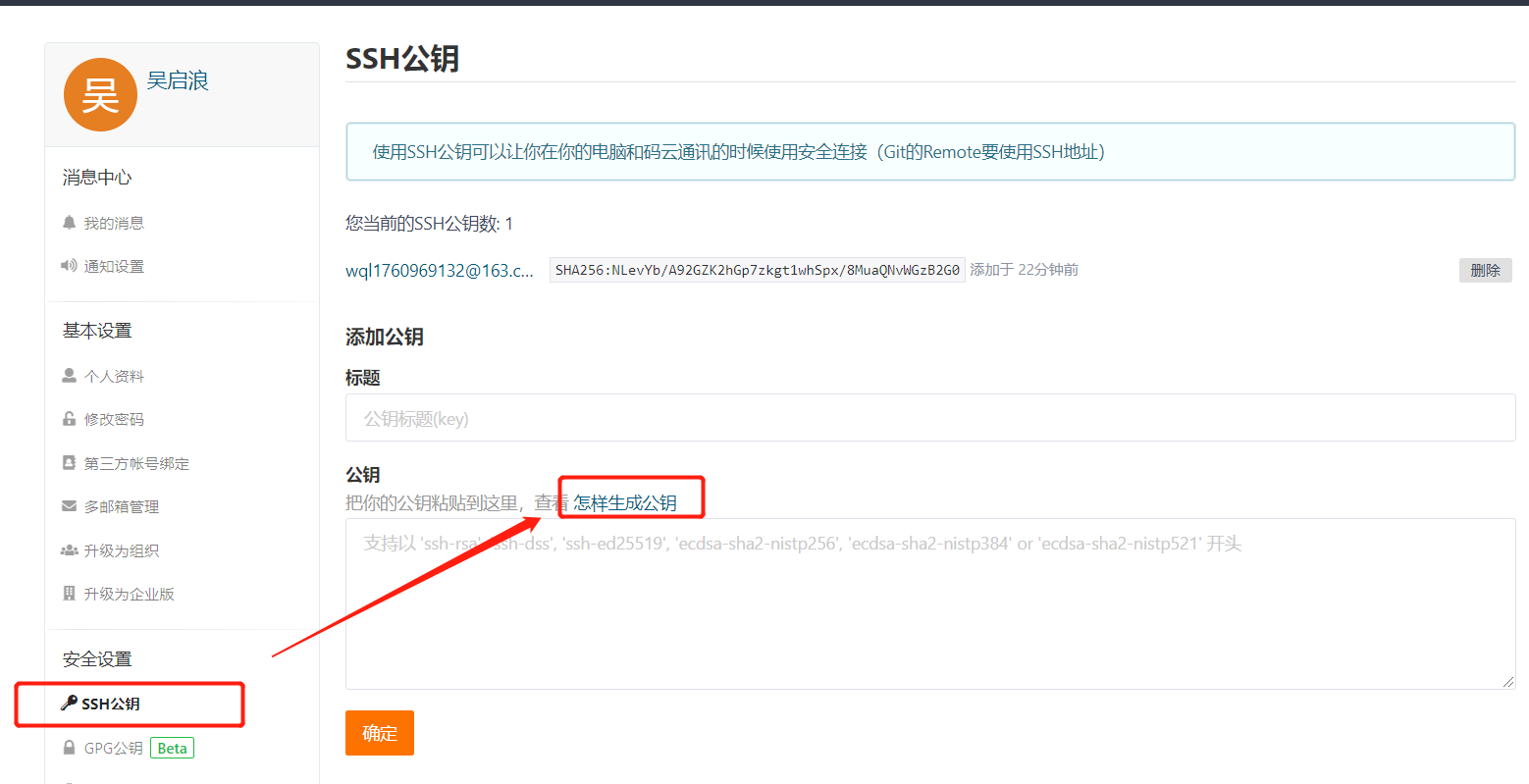Screen dimensions: 1529x784
Task: Click the speaker icon beside 通知设置
Action: (69, 266)
